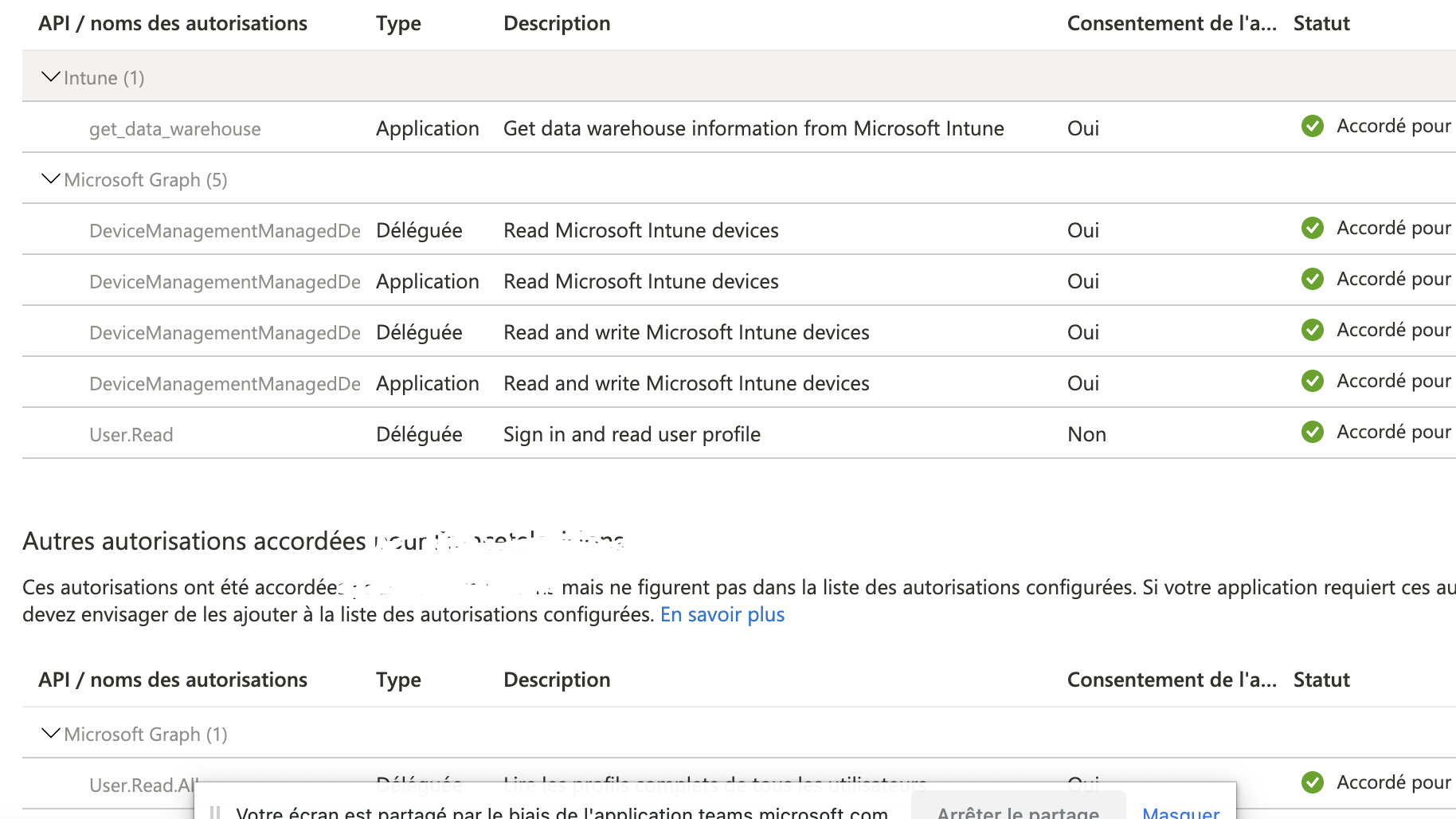This screenshot has width=1456, height=819.
Task: Click the Statut column header
Action: 1321,23
